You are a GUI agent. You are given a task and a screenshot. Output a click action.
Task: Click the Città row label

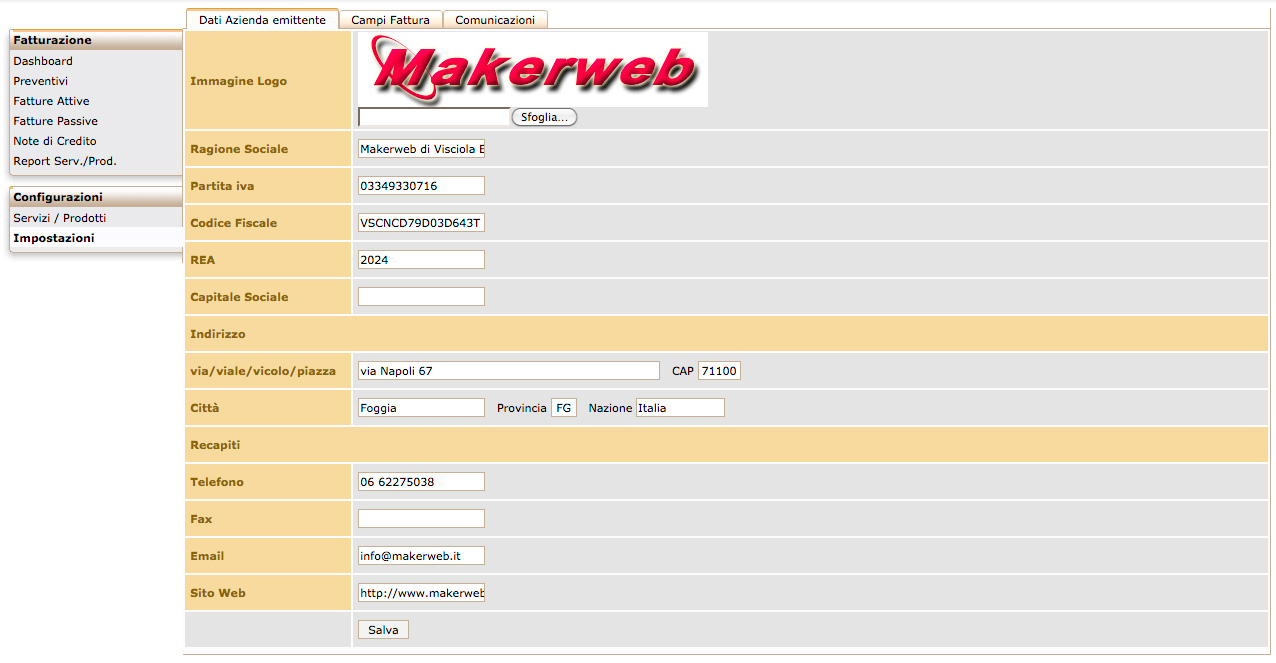coord(205,408)
